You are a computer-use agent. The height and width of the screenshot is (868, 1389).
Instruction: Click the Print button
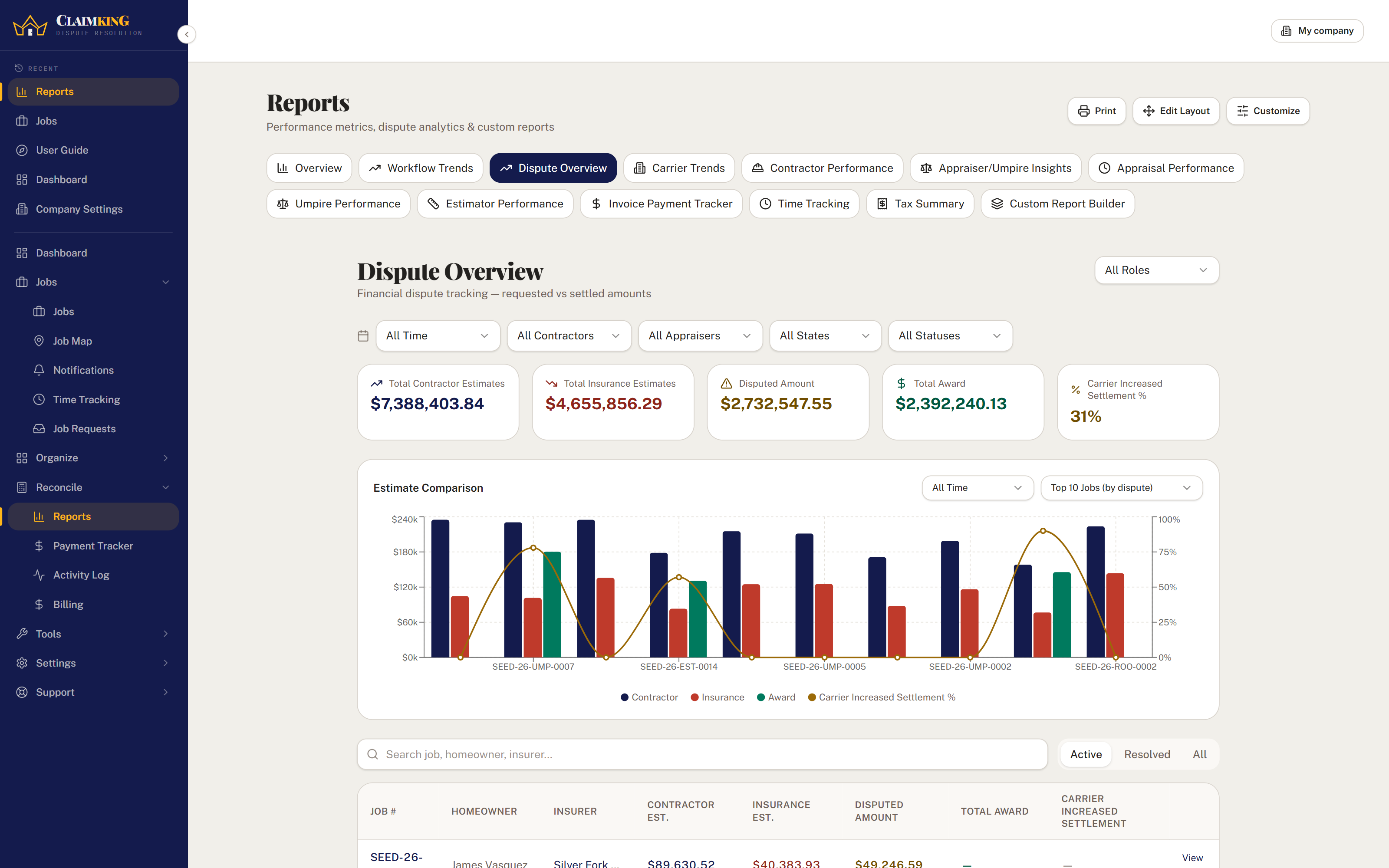point(1097,111)
